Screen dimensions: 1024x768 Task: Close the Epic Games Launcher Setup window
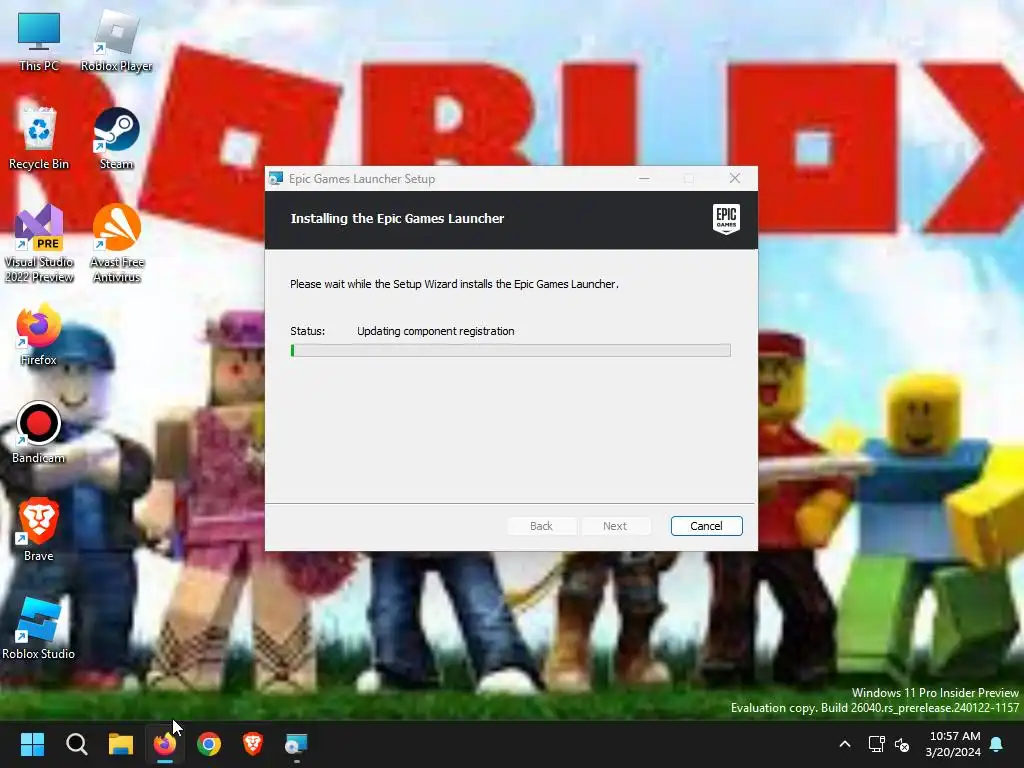pos(735,178)
